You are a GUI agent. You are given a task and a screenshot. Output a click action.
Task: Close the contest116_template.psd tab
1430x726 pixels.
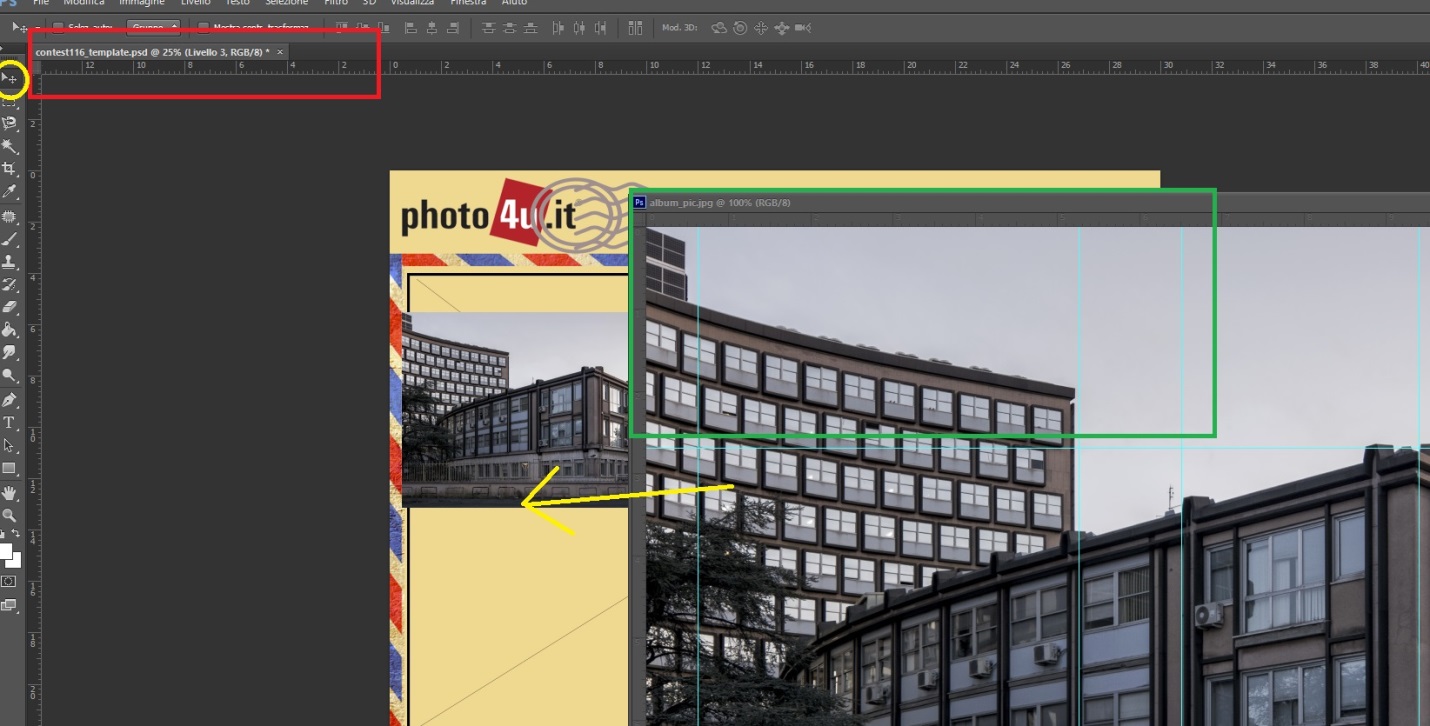point(280,52)
